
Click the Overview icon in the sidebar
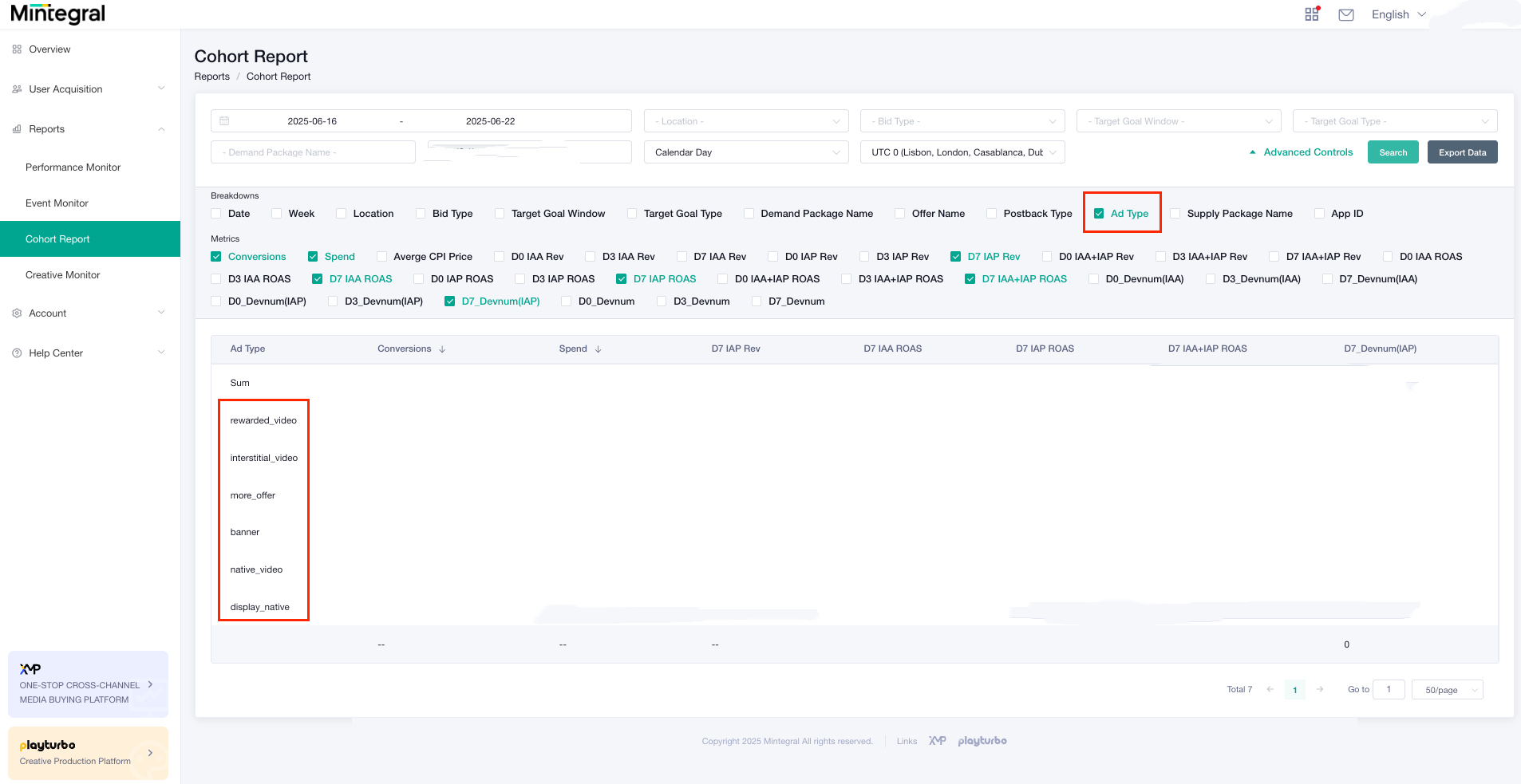point(17,49)
